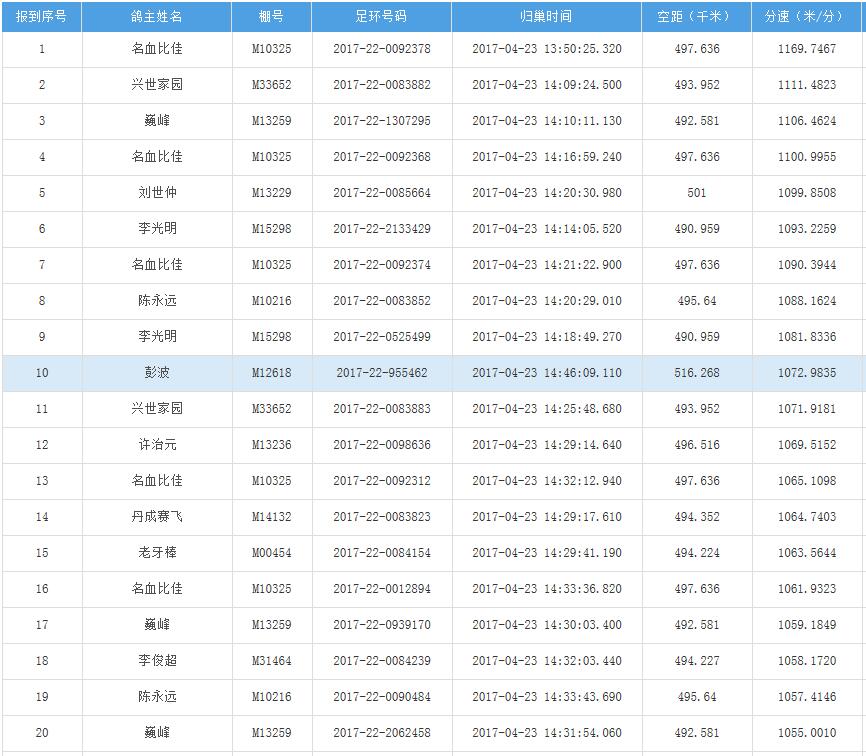
Task: Click the 报到序号 column header
Action: tap(41, 17)
